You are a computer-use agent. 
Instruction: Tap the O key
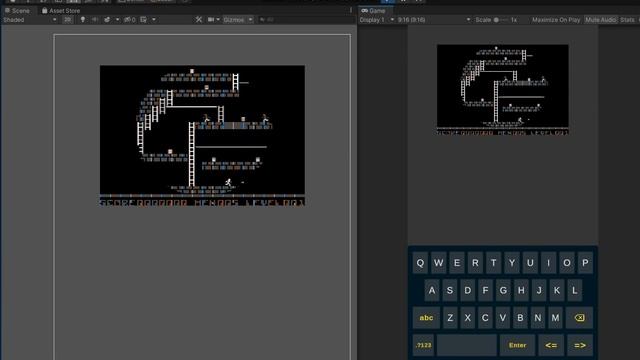tap(567, 263)
